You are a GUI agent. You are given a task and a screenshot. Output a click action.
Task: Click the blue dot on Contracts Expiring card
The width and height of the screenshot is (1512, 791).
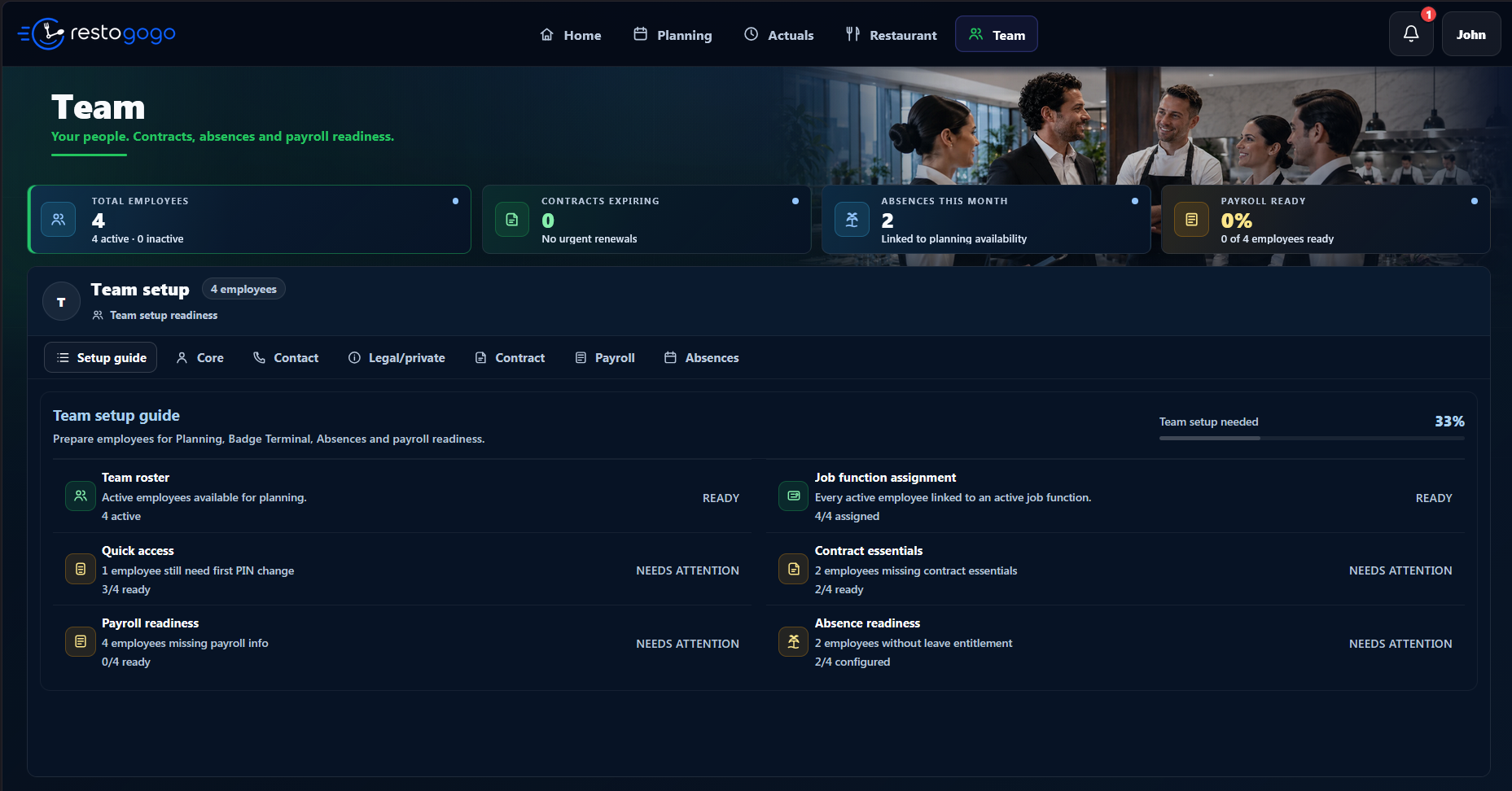tap(795, 201)
